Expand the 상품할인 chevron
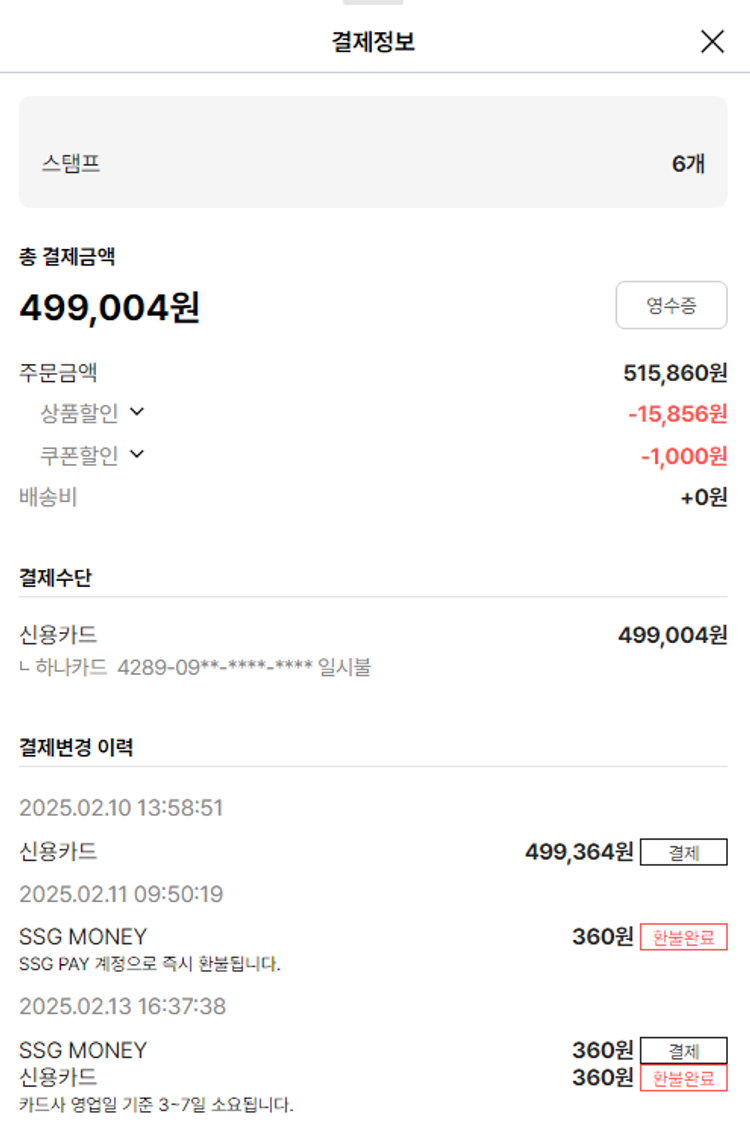The image size is (750, 1142). tap(137, 411)
